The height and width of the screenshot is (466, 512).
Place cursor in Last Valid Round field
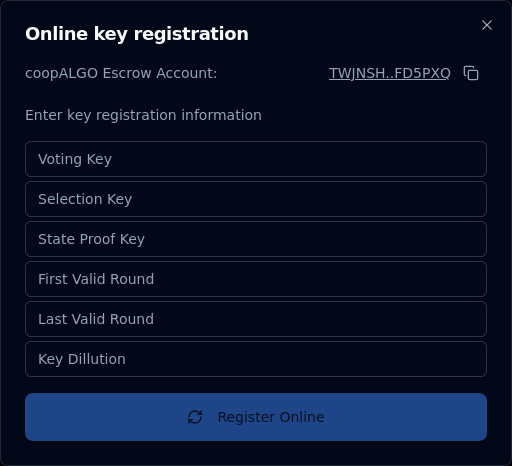(256, 319)
